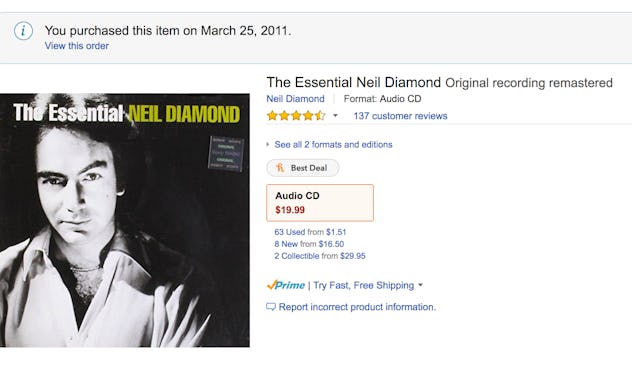Click the Best Deal badge button
The width and height of the screenshot is (632, 370).
(303, 168)
